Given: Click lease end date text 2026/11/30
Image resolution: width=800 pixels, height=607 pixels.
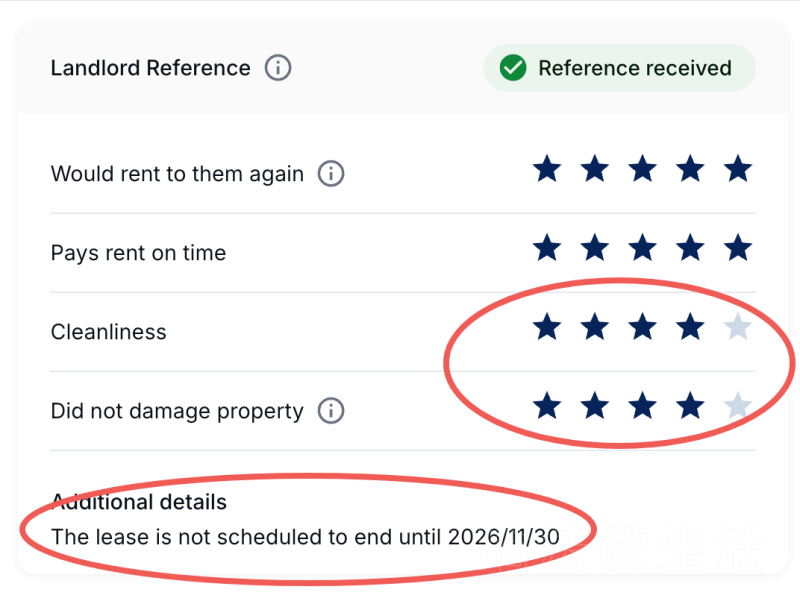Looking at the screenshot, I should pyautogui.click(x=504, y=537).
